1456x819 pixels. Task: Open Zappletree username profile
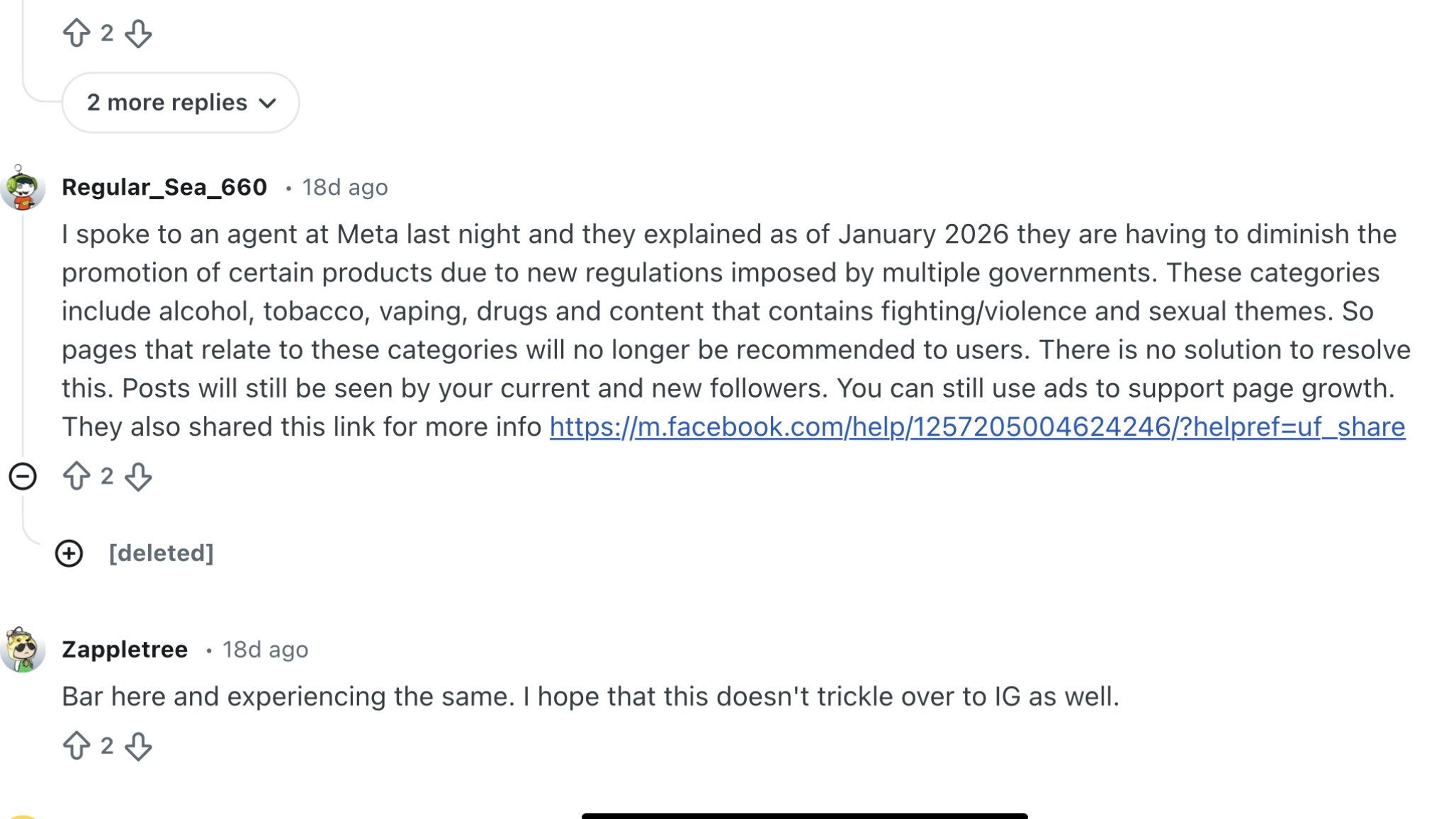125,649
